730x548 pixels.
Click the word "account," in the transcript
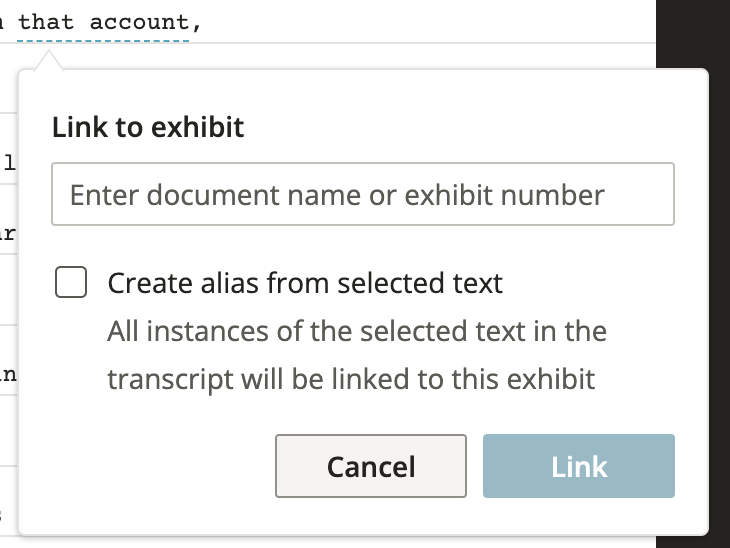pyautogui.click(x=146, y=21)
